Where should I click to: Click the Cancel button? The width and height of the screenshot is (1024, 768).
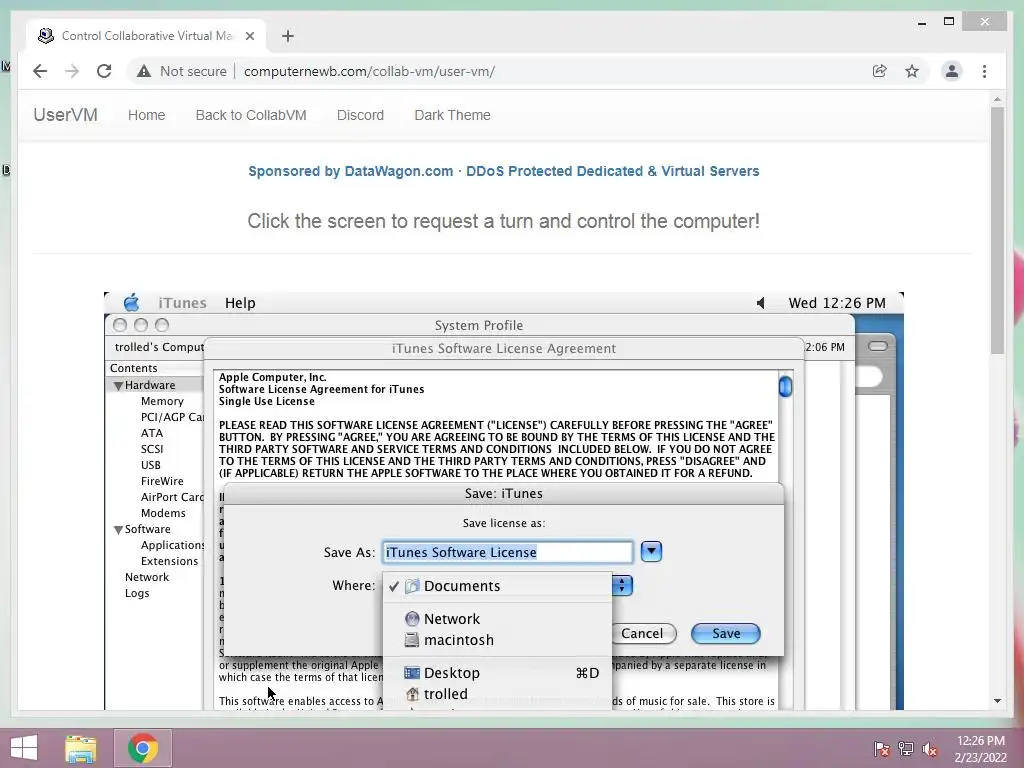pos(642,633)
